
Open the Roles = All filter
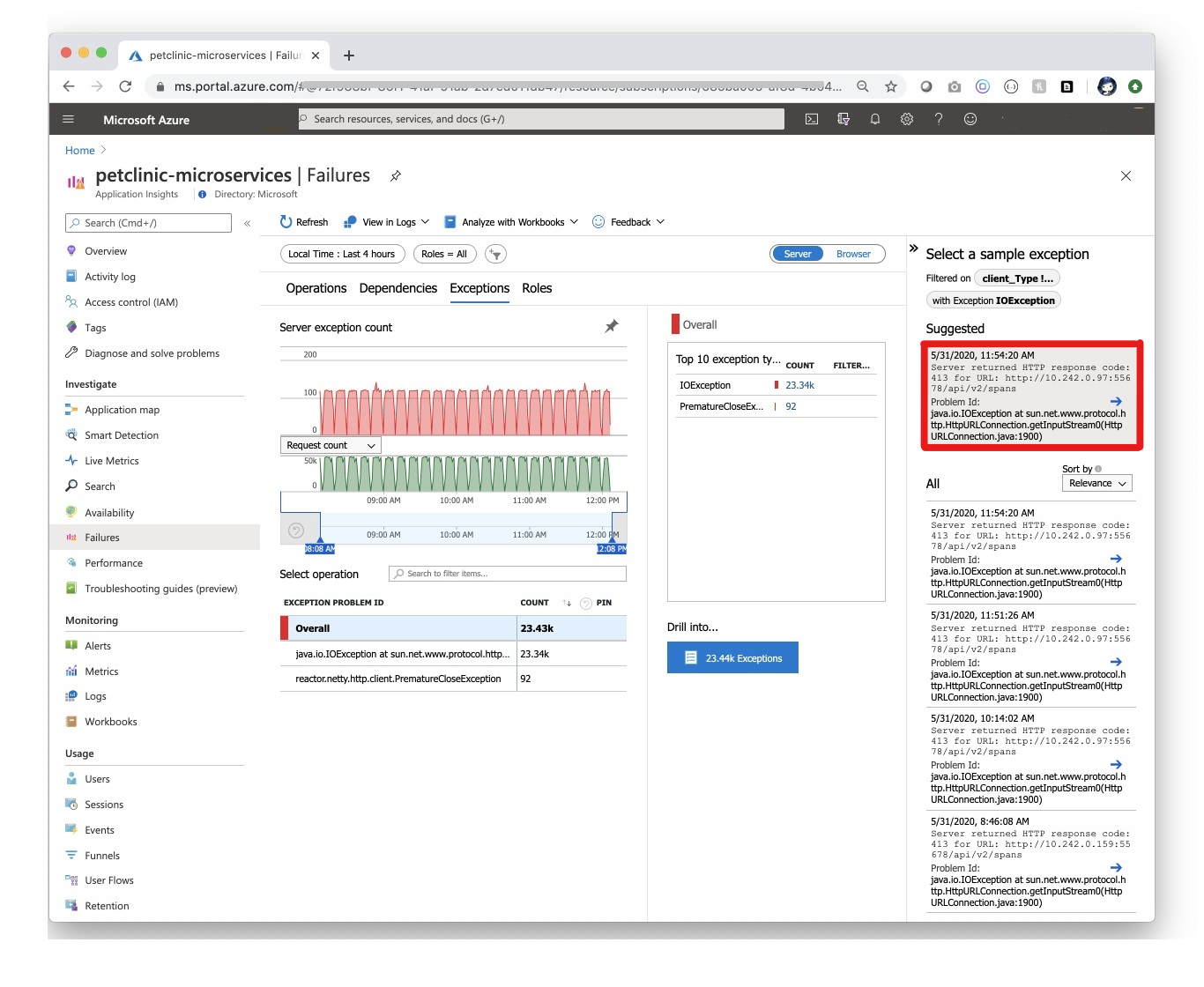tap(444, 254)
